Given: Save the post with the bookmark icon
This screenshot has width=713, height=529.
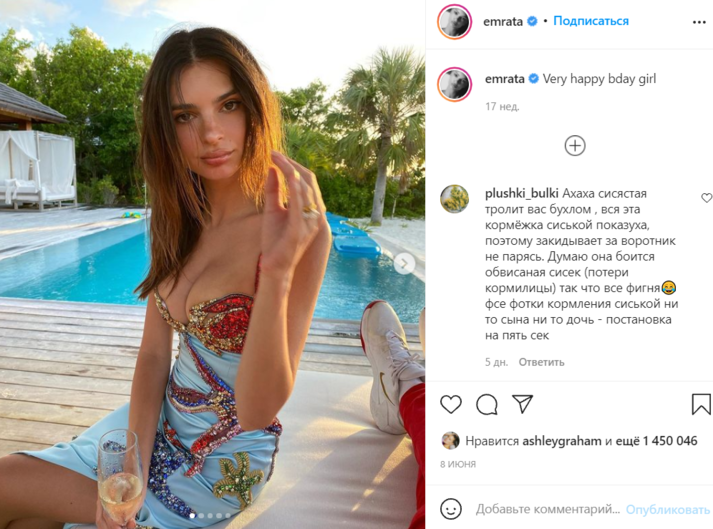Looking at the screenshot, I should point(701,404).
